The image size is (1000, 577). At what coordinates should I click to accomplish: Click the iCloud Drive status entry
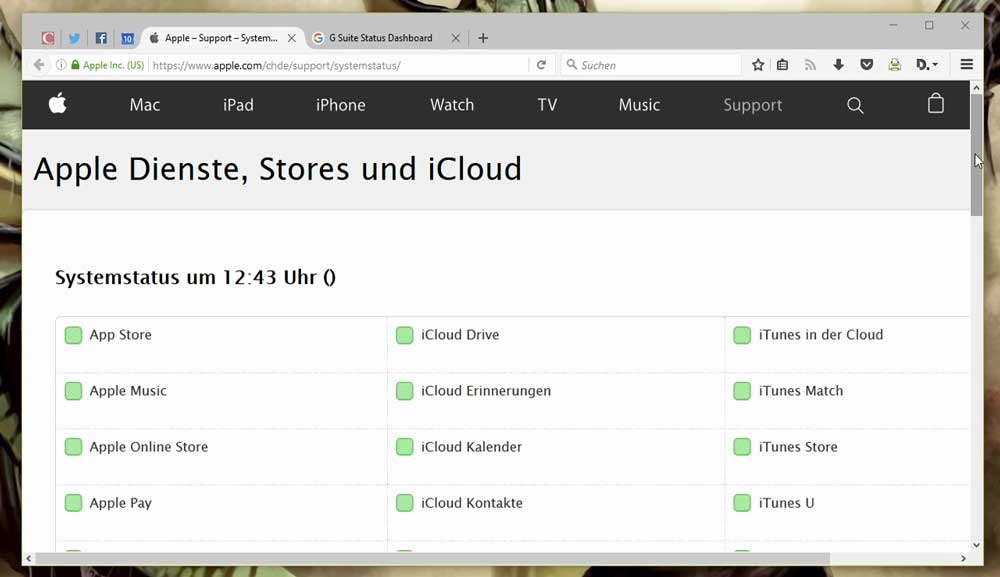[459, 335]
